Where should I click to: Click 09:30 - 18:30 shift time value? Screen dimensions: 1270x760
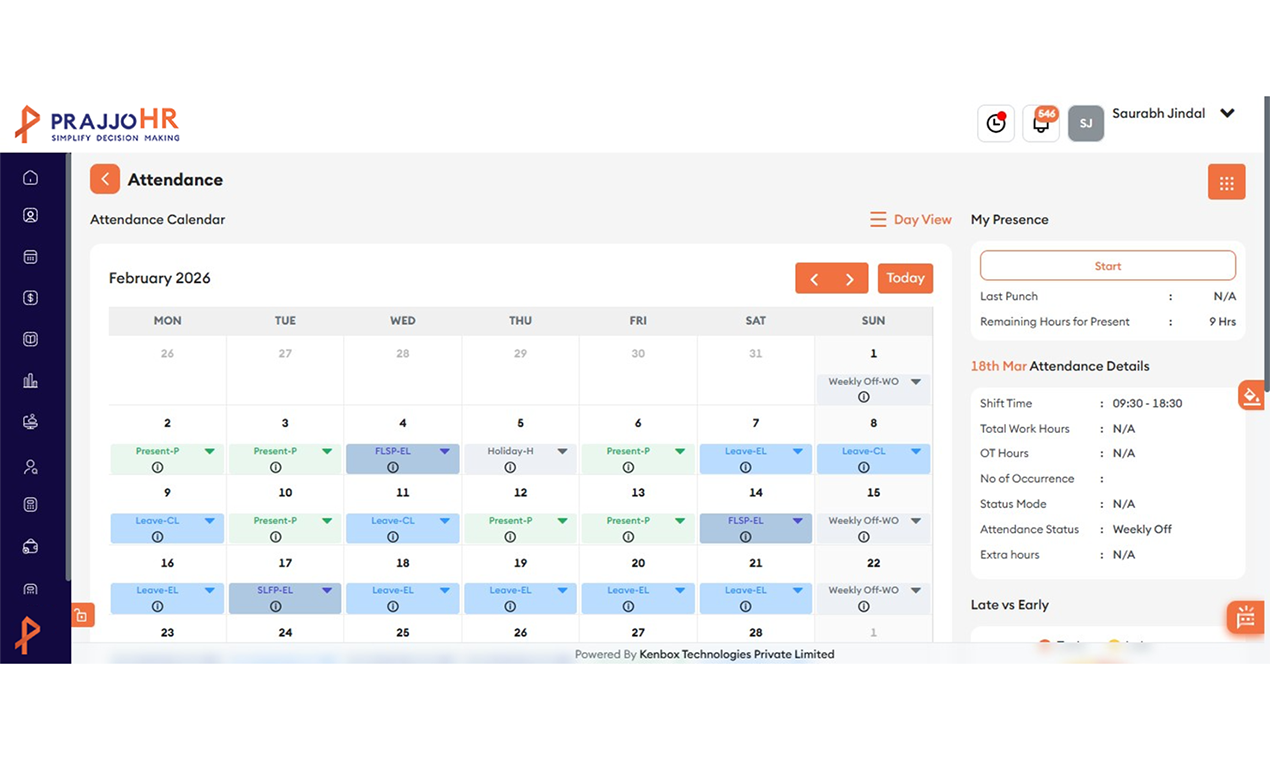[x=1147, y=404]
